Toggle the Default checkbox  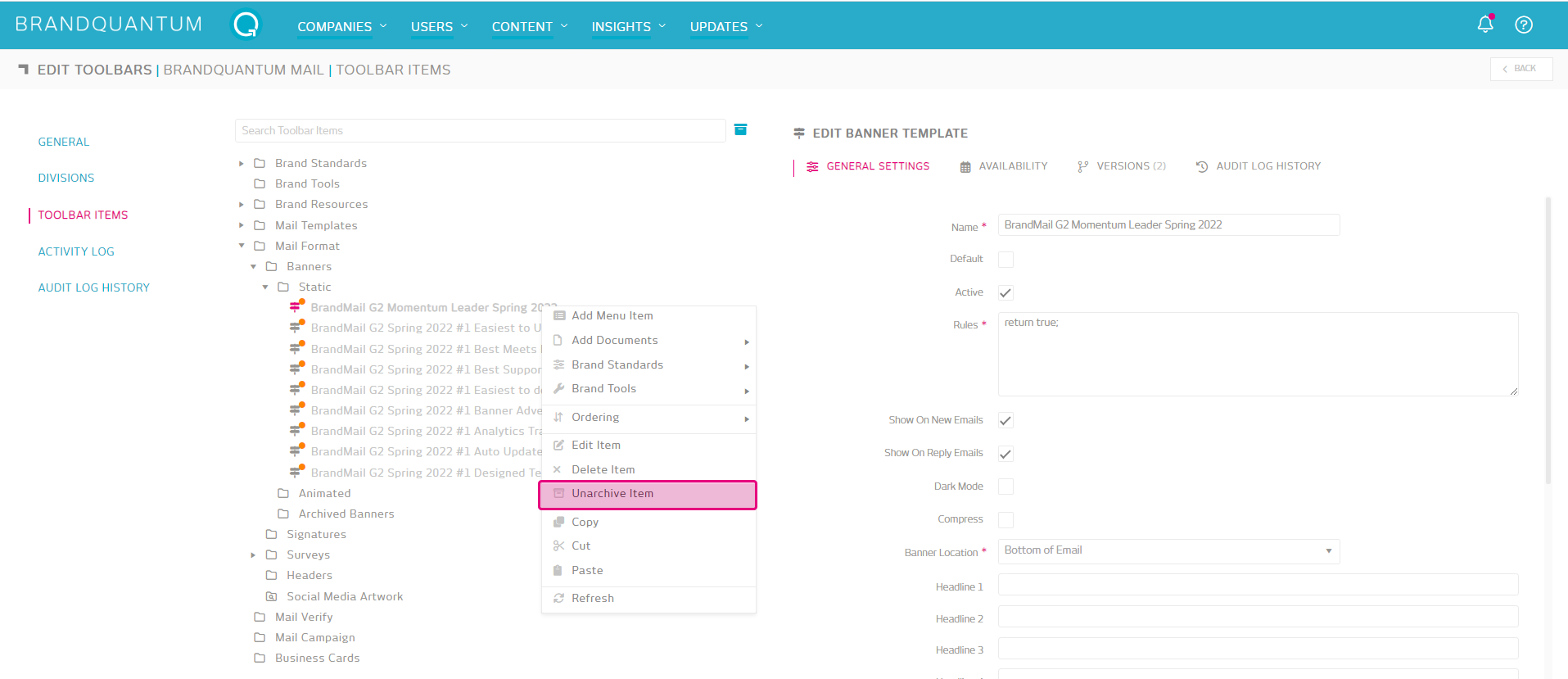1005,259
